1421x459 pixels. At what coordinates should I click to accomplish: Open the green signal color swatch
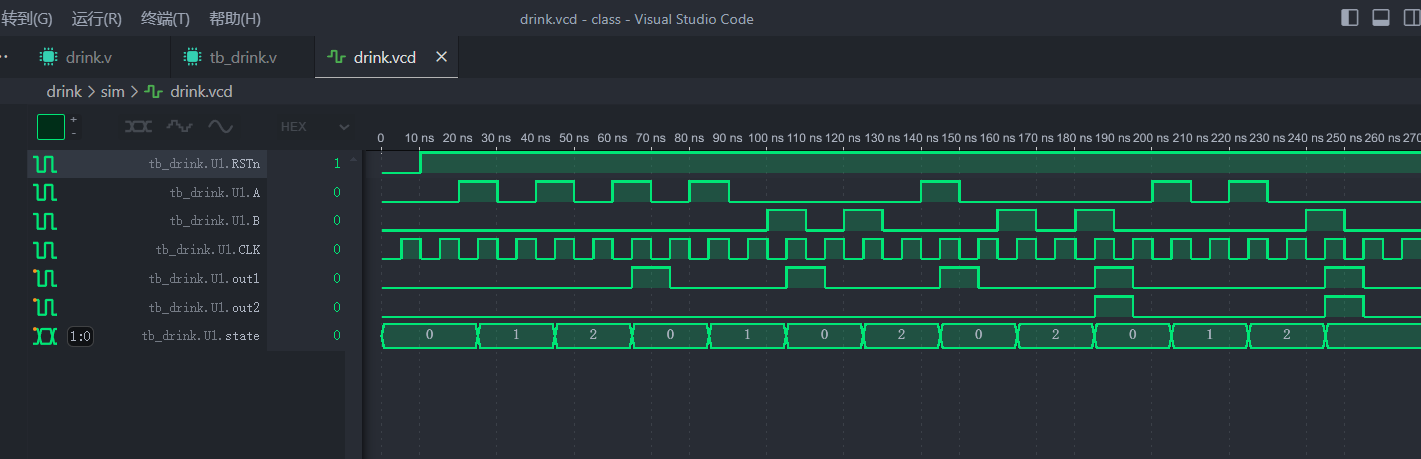(x=51, y=127)
